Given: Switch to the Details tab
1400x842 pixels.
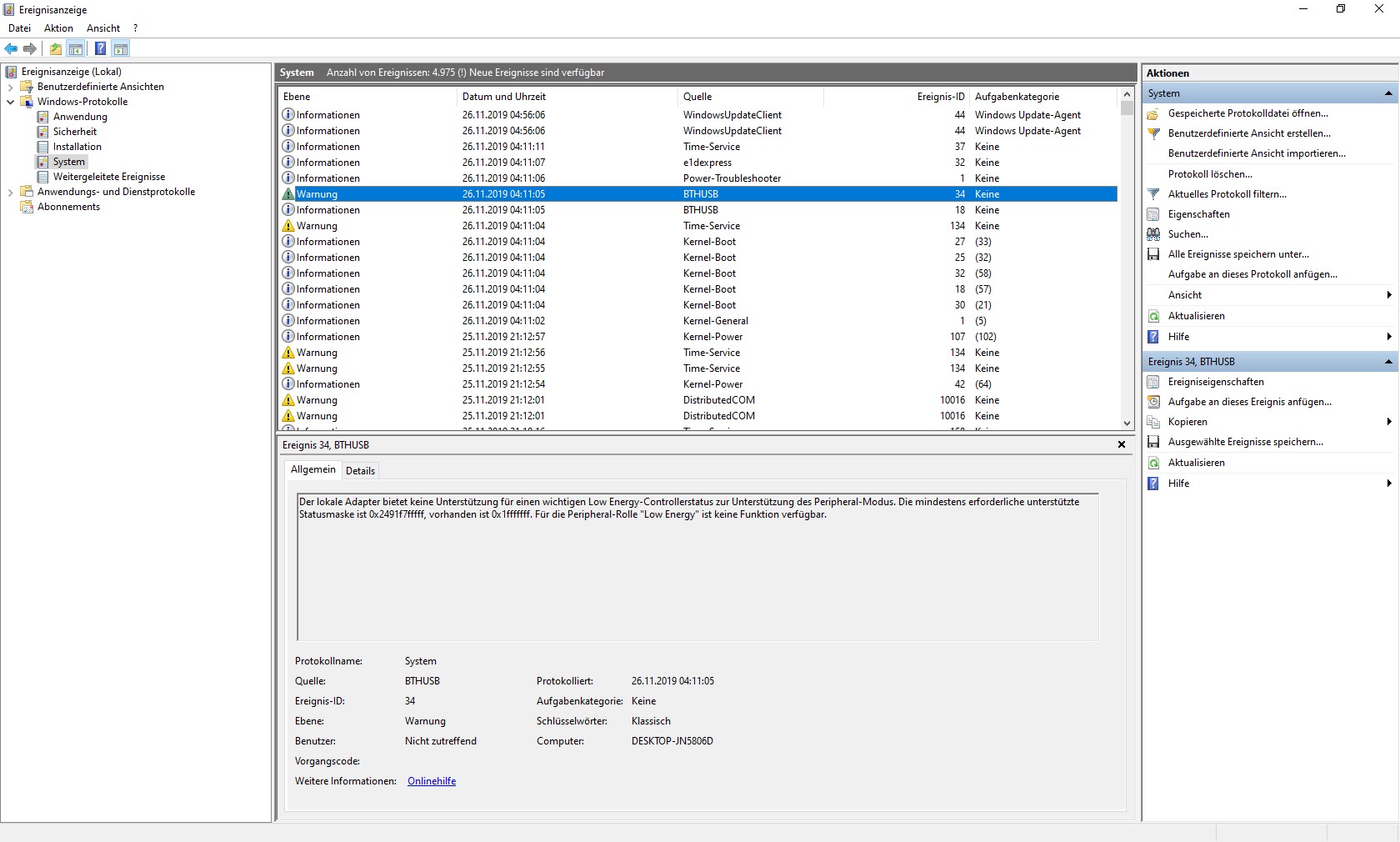Looking at the screenshot, I should [x=360, y=471].
